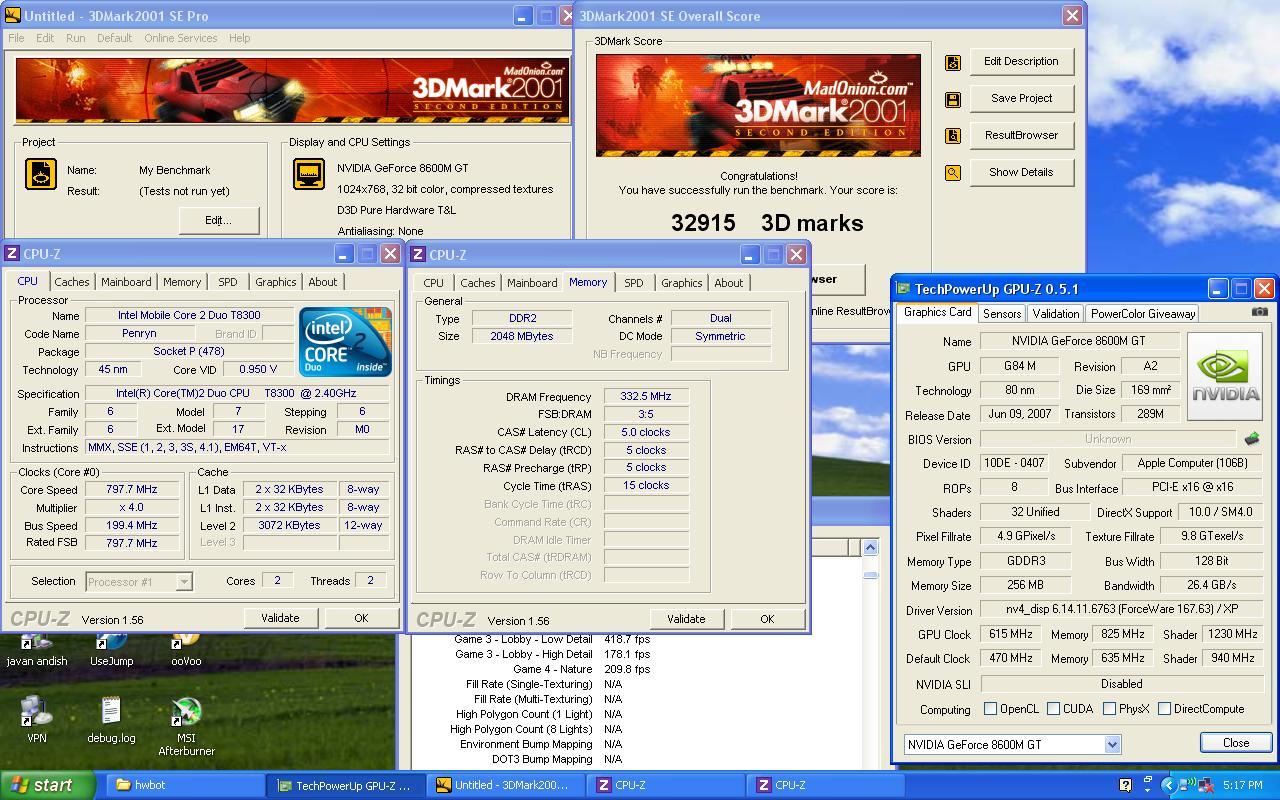This screenshot has height=800, width=1280.
Task: Click the Project icon in 3DMark2001 window
Action: coord(41,173)
